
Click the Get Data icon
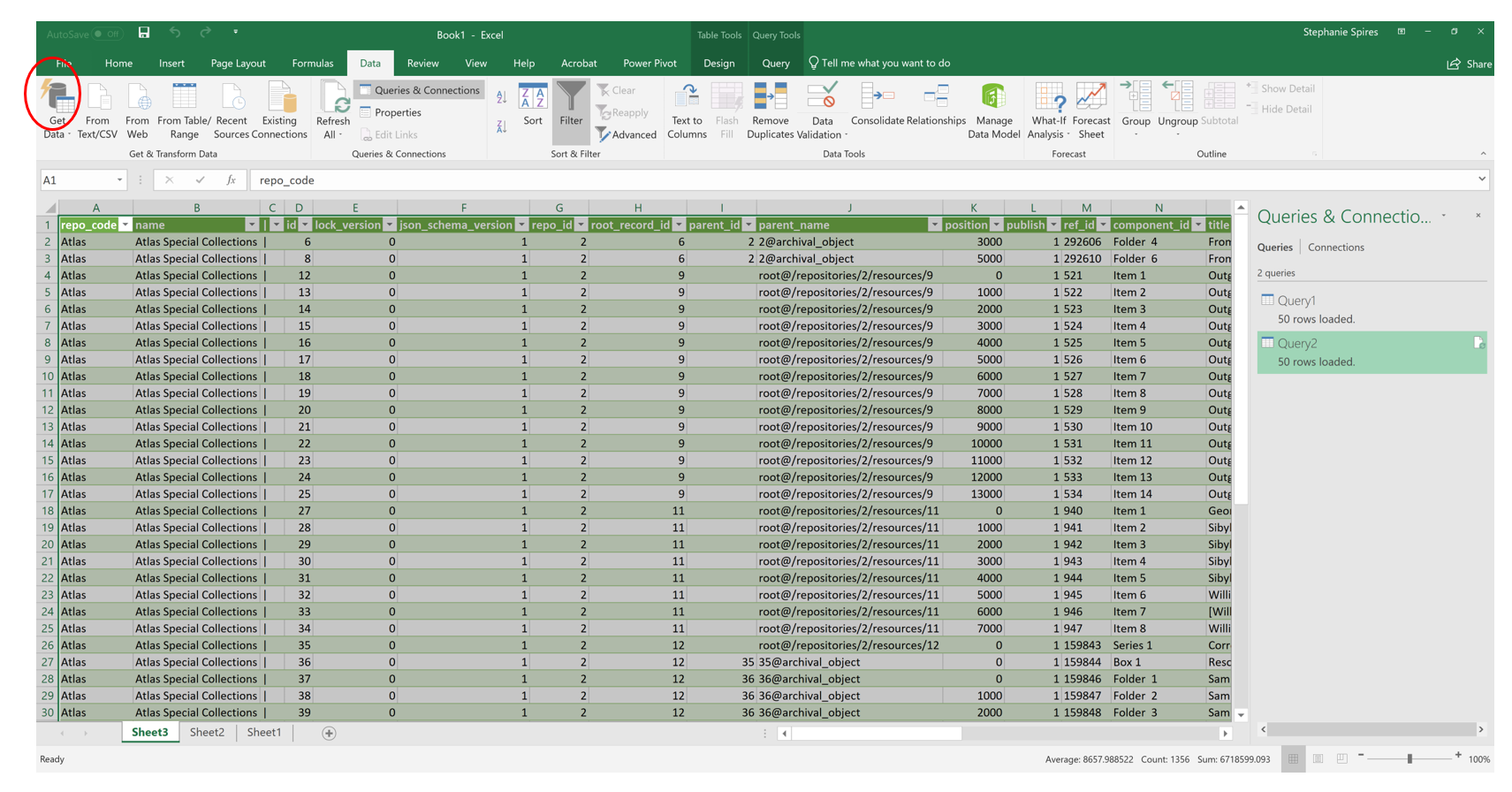(57, 97)
